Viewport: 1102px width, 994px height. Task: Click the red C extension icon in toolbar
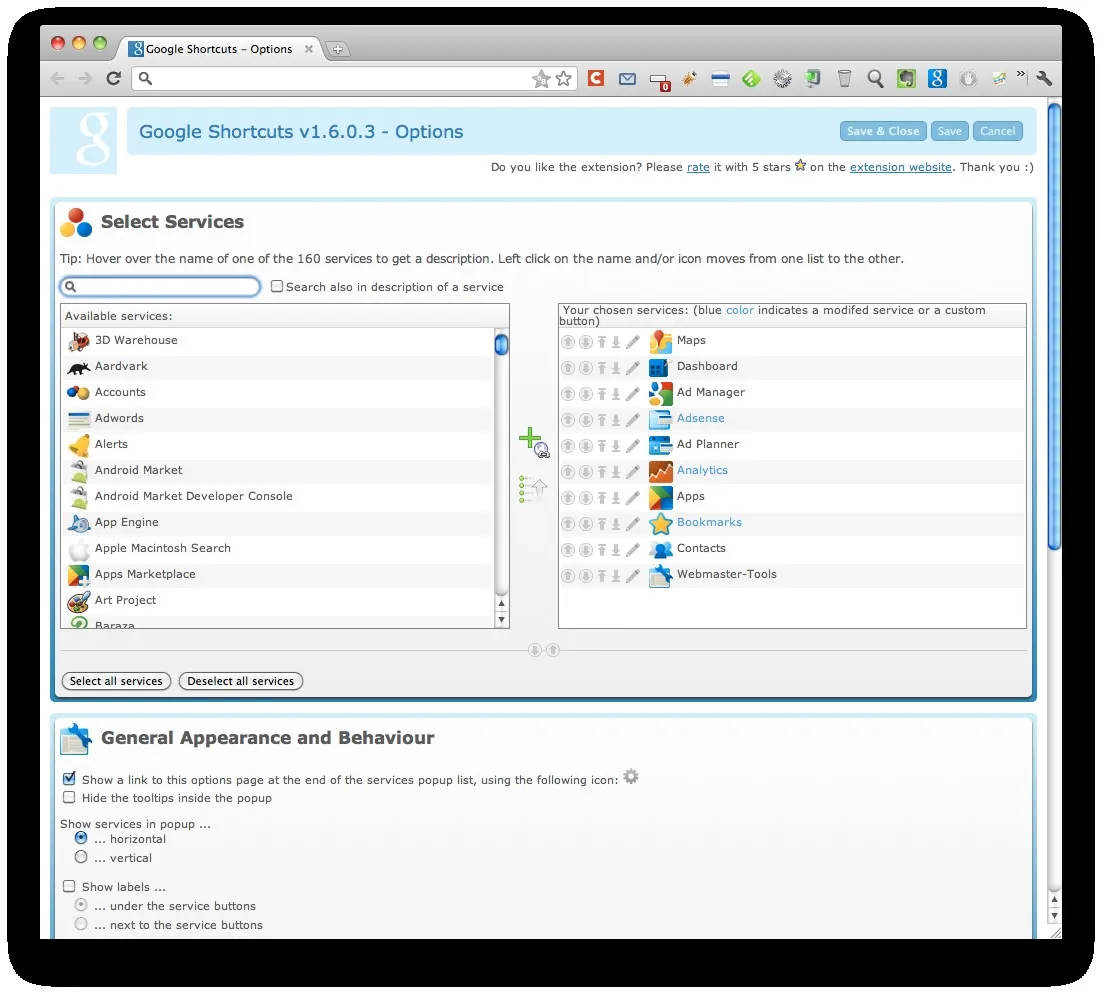(x=596, y=78)
